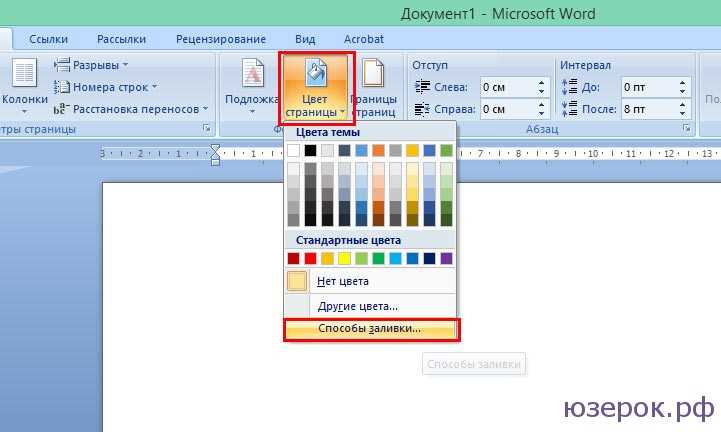Open the Acrobat tab
This screenshot has height=432, width=721.
click(x=364, y=39)
